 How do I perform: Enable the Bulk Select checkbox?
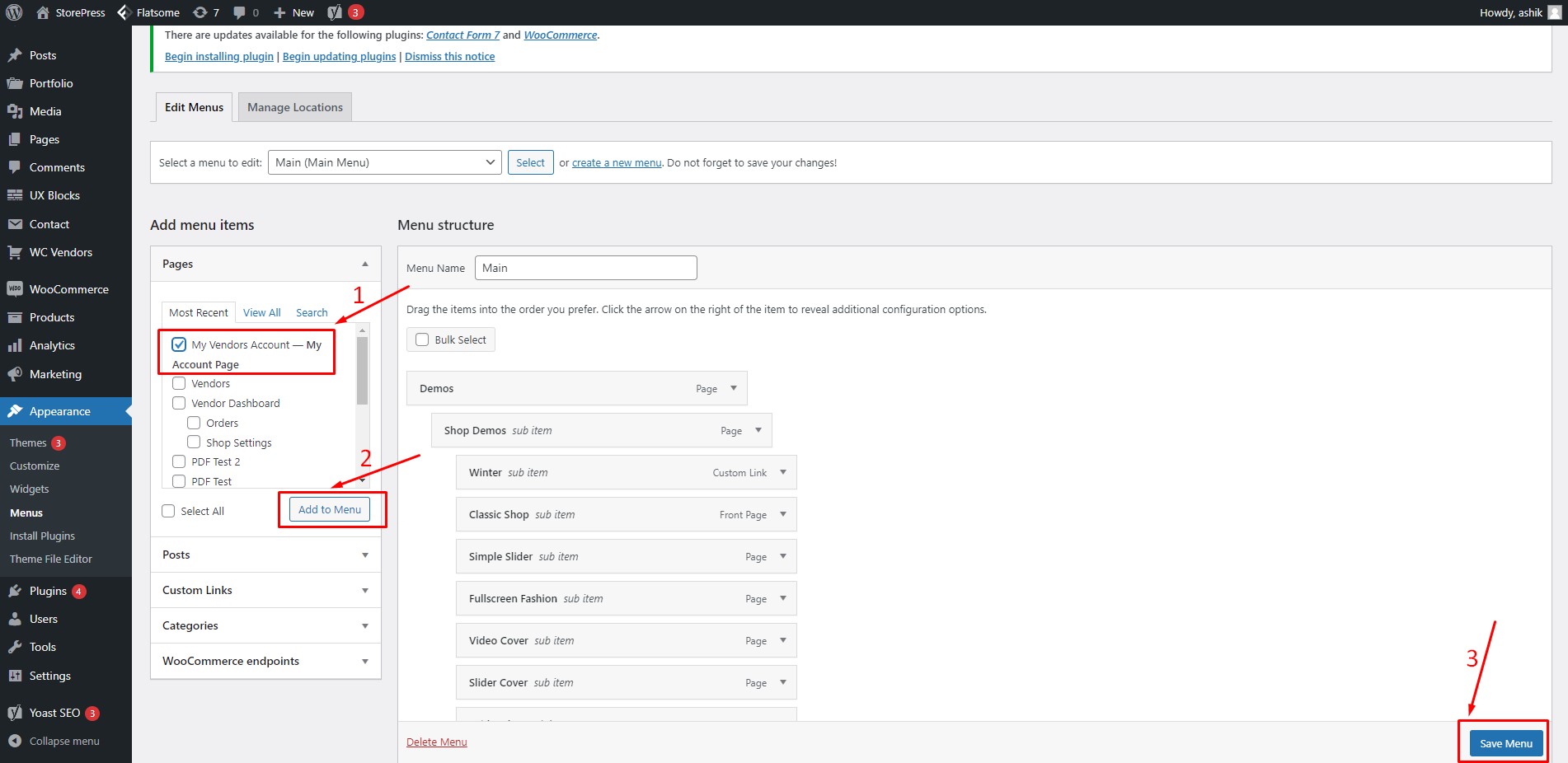coord(422,339)
